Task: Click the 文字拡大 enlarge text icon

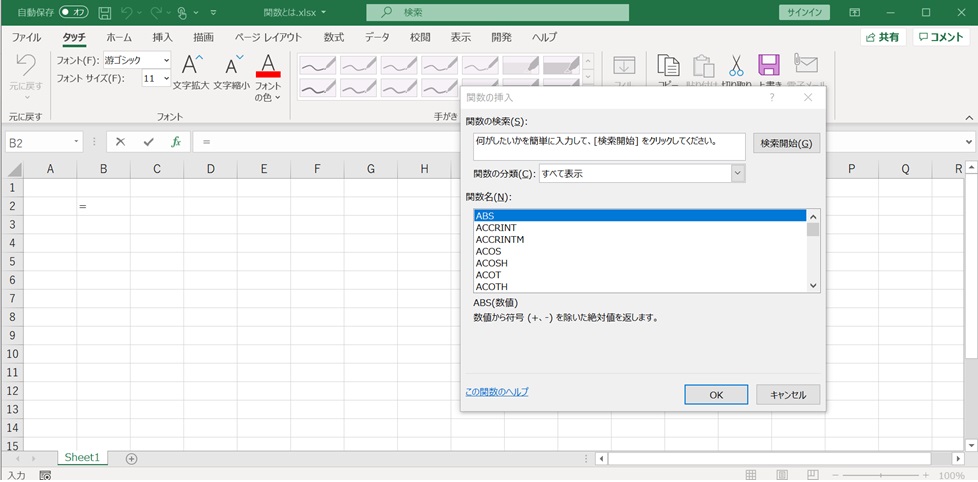Action: point(192,67)
